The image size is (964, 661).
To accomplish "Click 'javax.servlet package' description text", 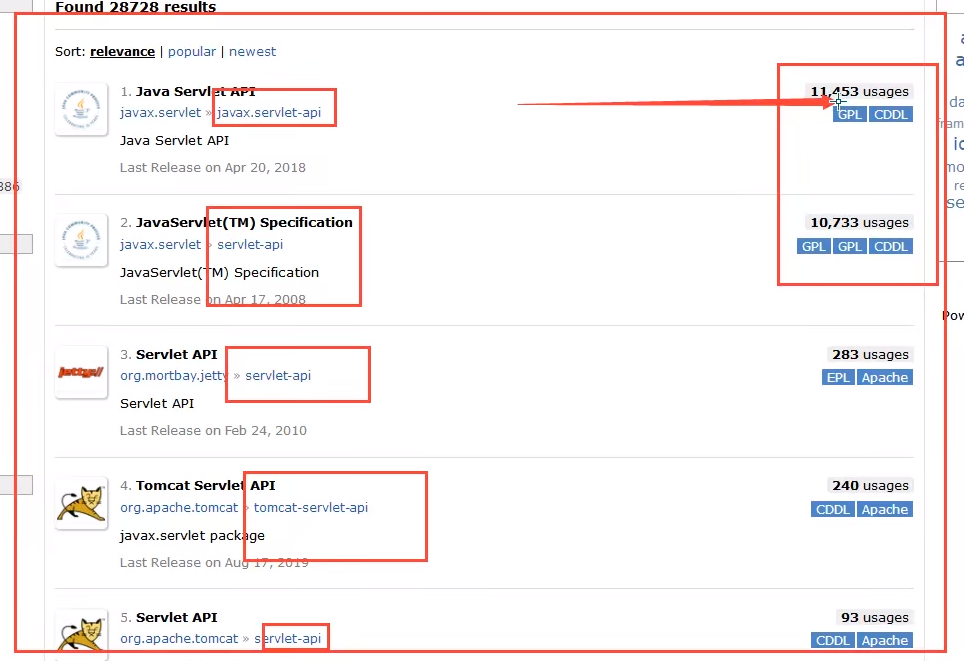I will pyautogui.click(x=192, y=536).
